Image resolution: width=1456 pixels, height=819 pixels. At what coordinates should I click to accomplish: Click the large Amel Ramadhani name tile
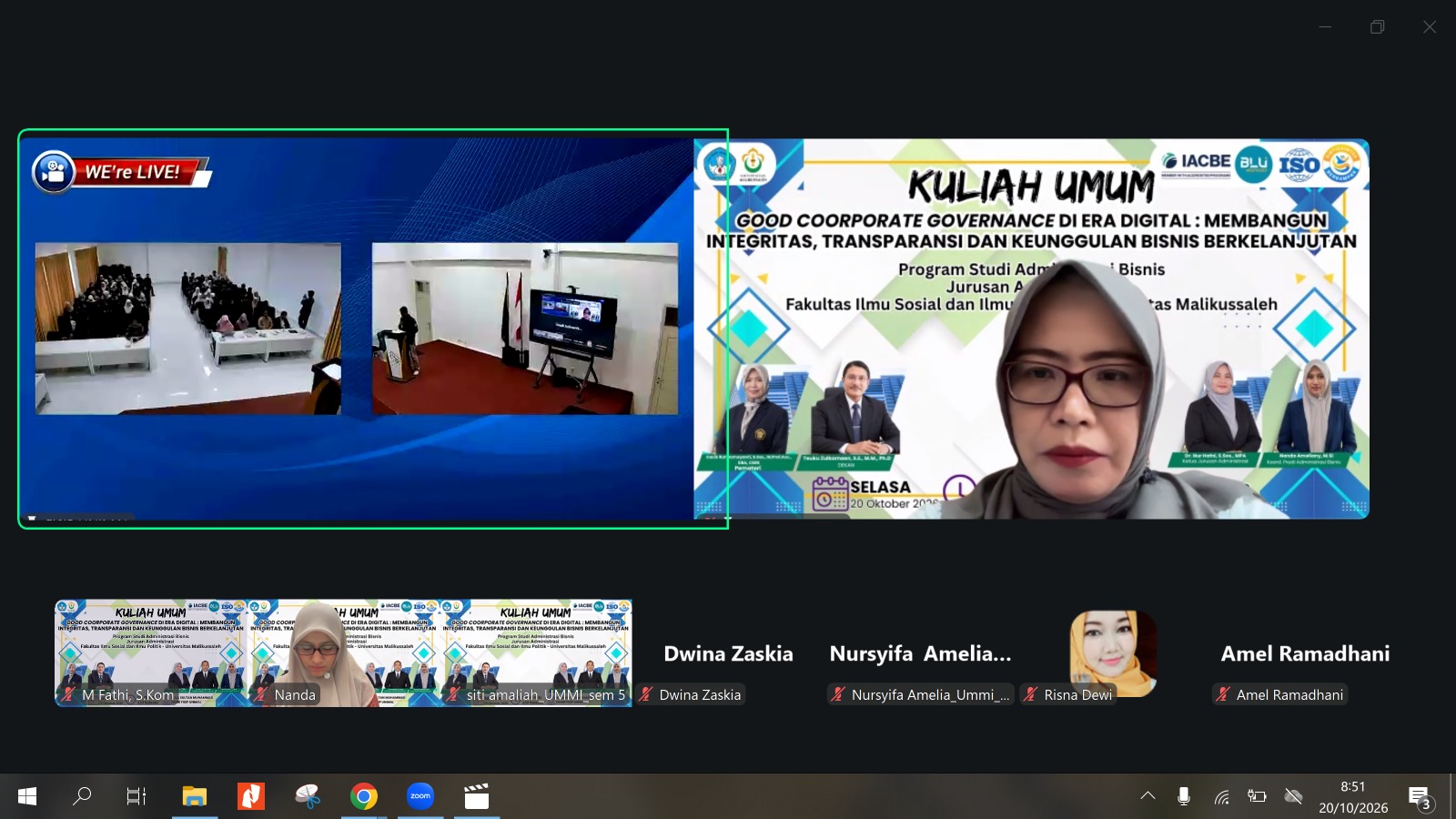click(1305, 653)
